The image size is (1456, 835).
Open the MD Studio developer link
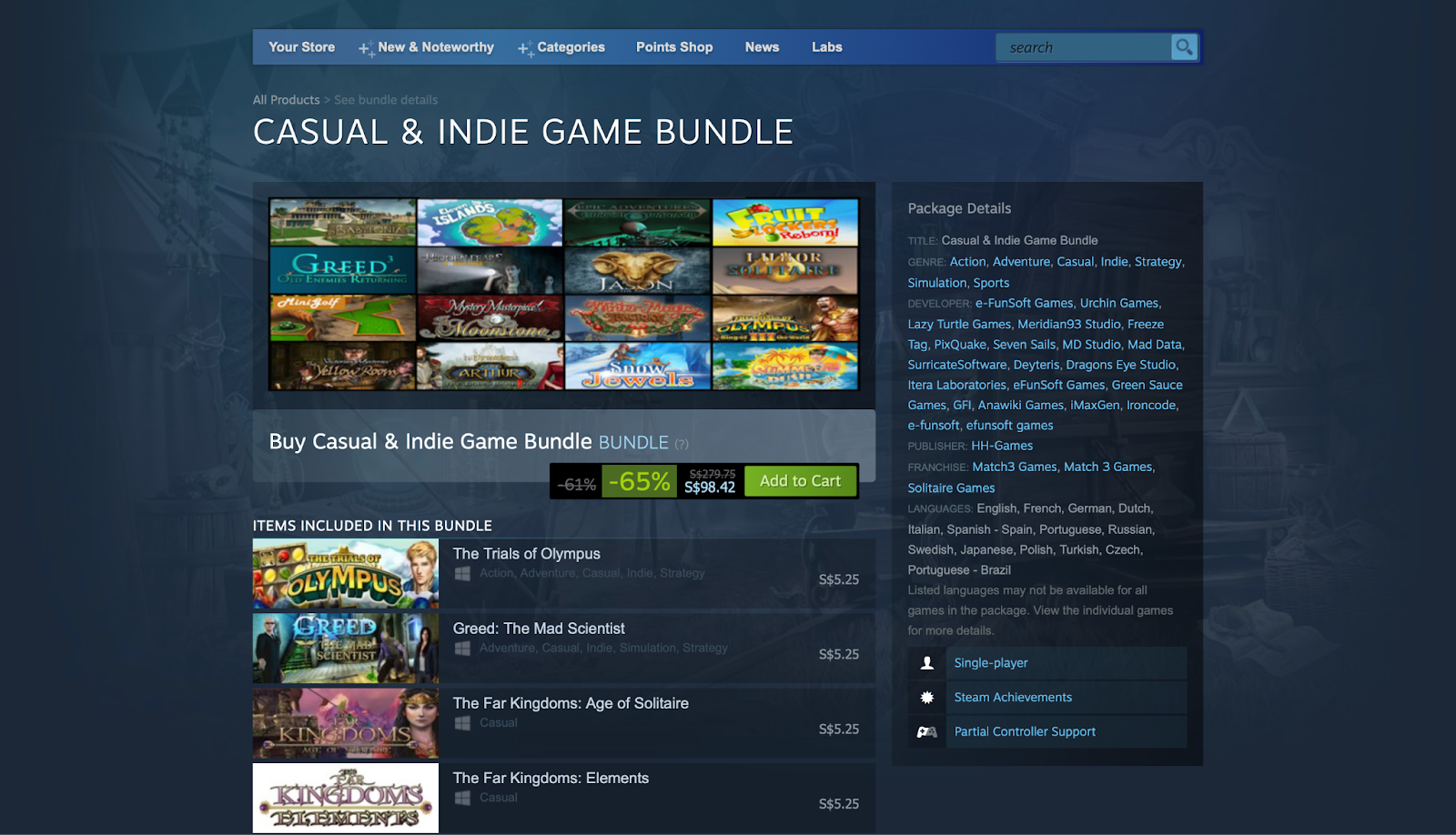click(1092, 345)
